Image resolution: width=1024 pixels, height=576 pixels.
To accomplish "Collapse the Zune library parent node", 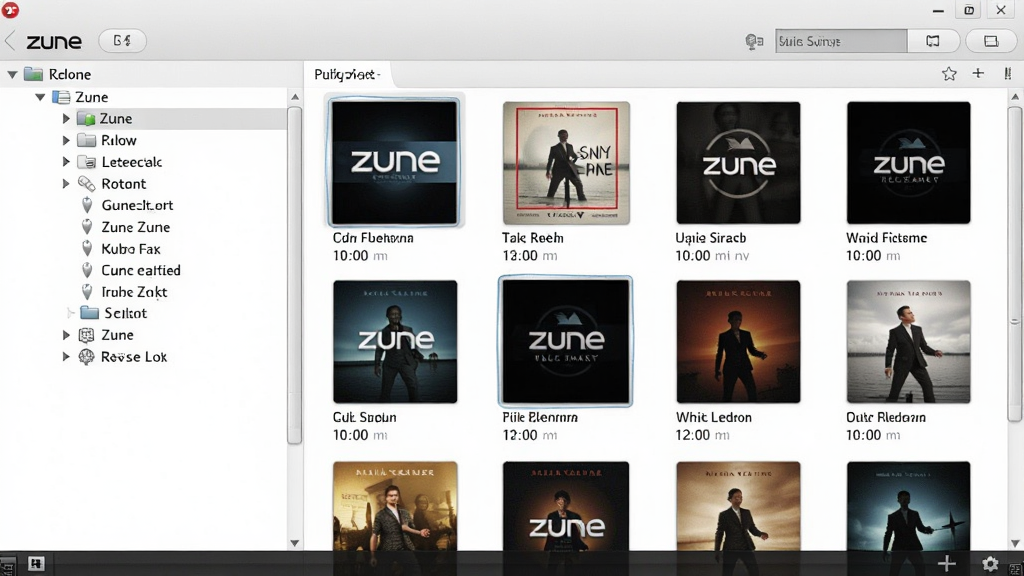I will pos(40,97).
